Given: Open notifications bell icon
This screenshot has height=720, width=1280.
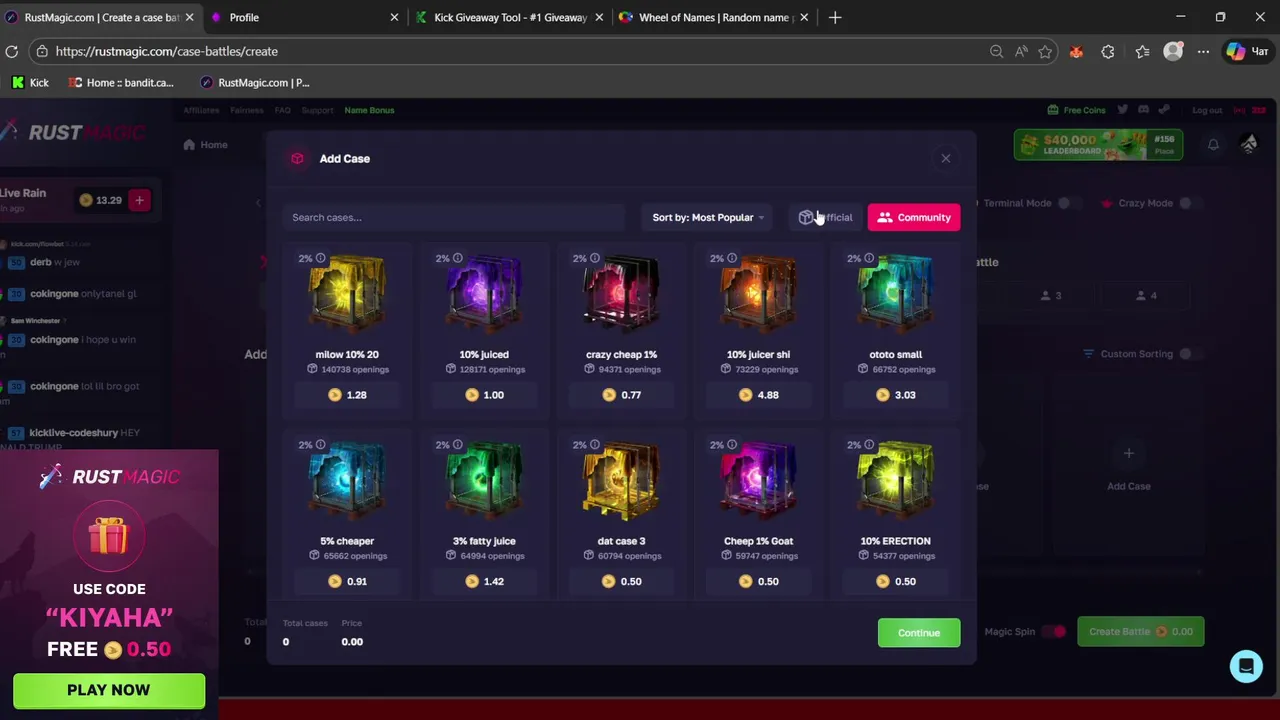Looking at the screenshot, I should (x=1213, y=145).
